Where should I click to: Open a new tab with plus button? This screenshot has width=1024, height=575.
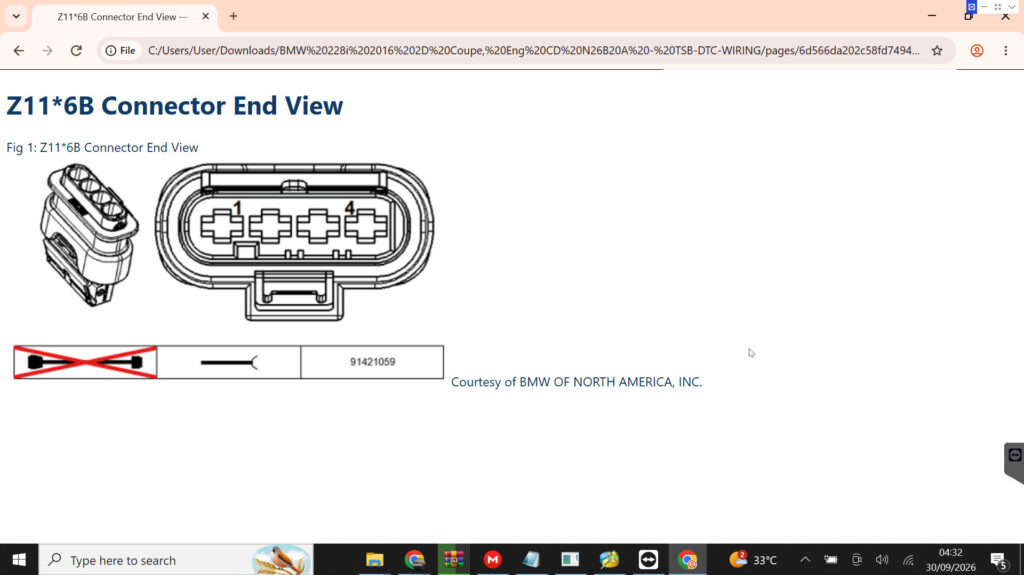click(x=233, y=16)
